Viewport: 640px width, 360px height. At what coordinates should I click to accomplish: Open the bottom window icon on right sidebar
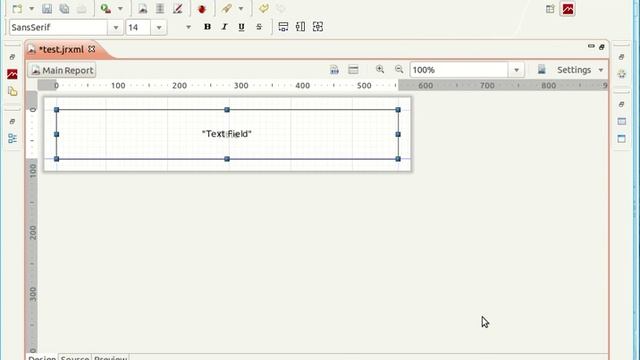point(622,139)
